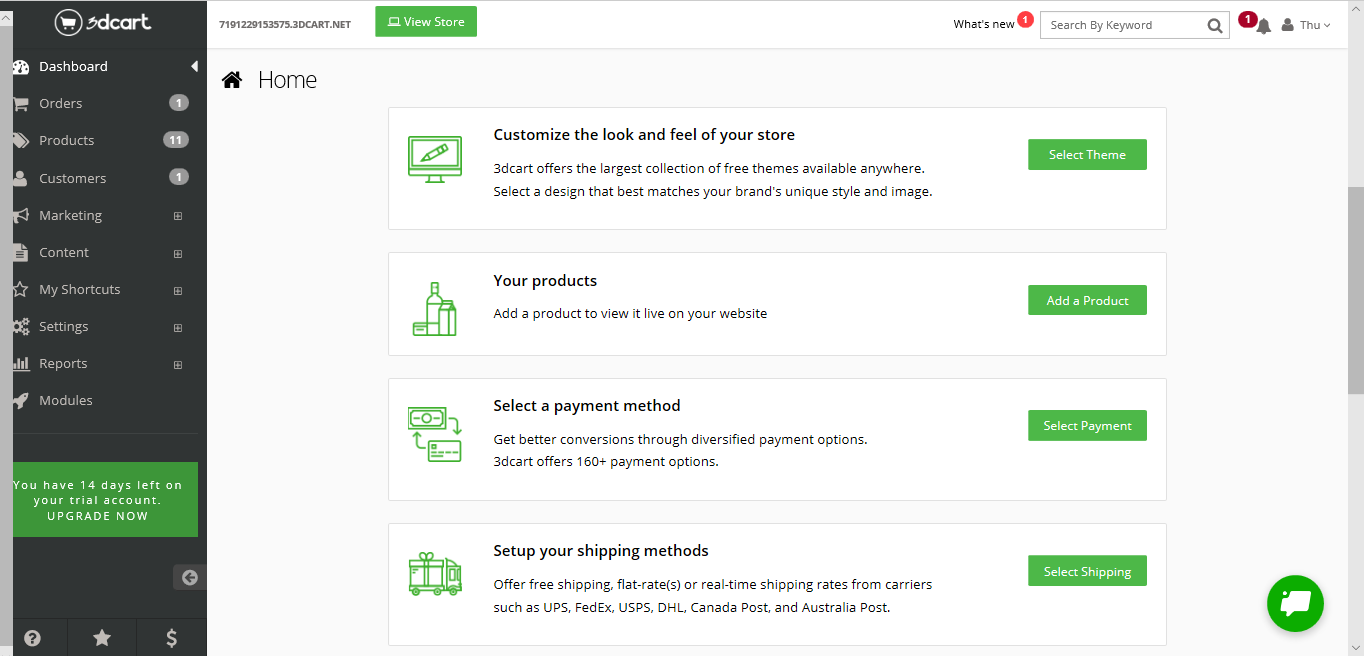
Task: Click the View Store button
Action: [x=426, y=22]
